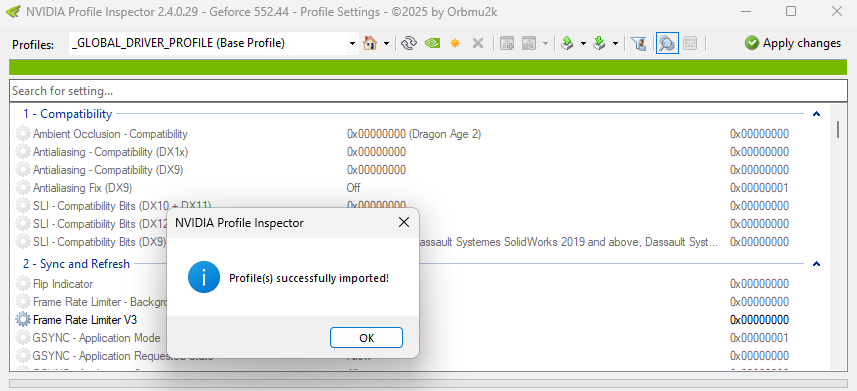Click the 1 - Compatibility section header text
Screen dimensions: 857x391
point(67,114)
